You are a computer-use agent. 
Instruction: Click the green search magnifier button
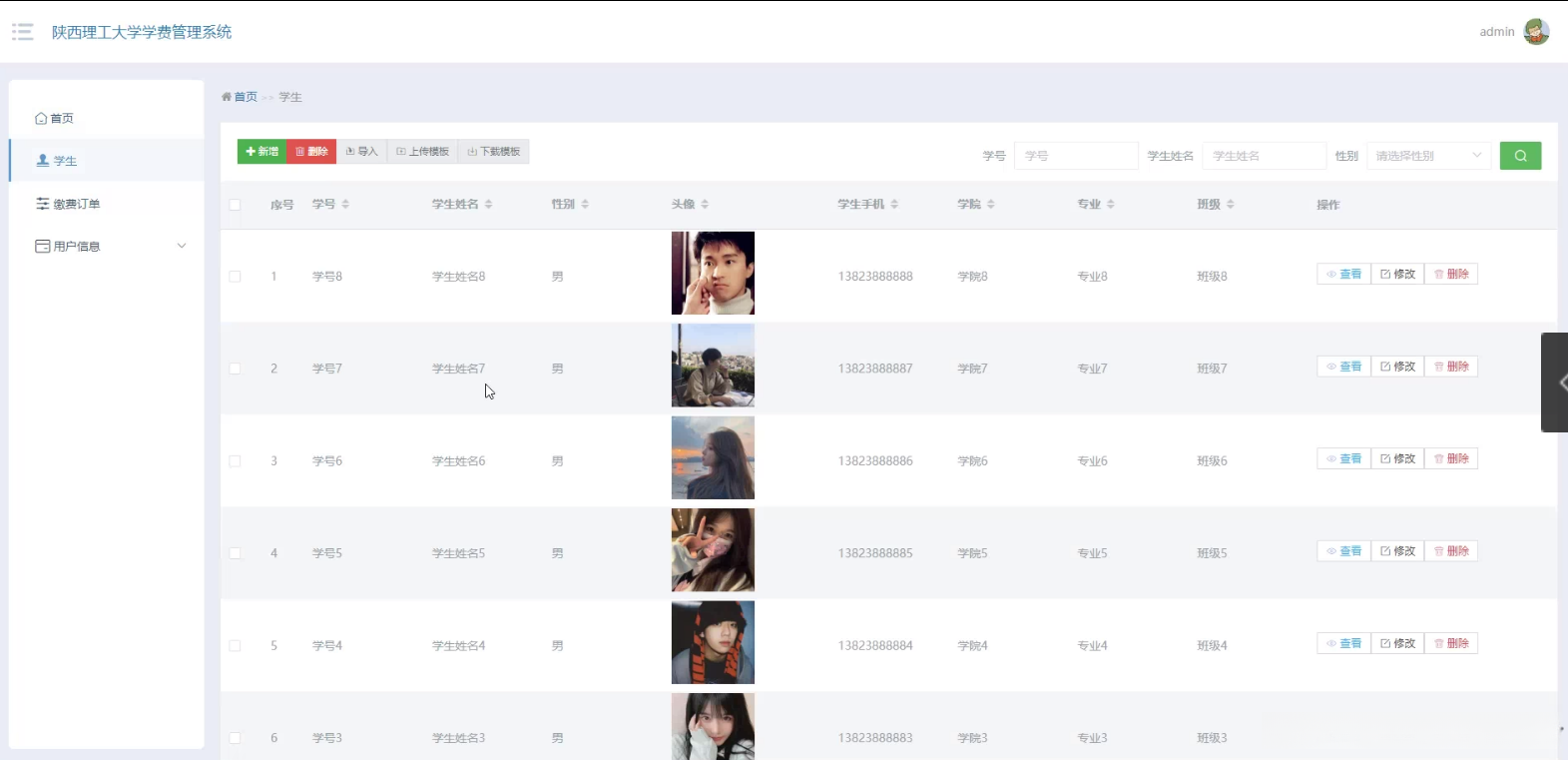pyautogui.click(x=1520, y=156)
